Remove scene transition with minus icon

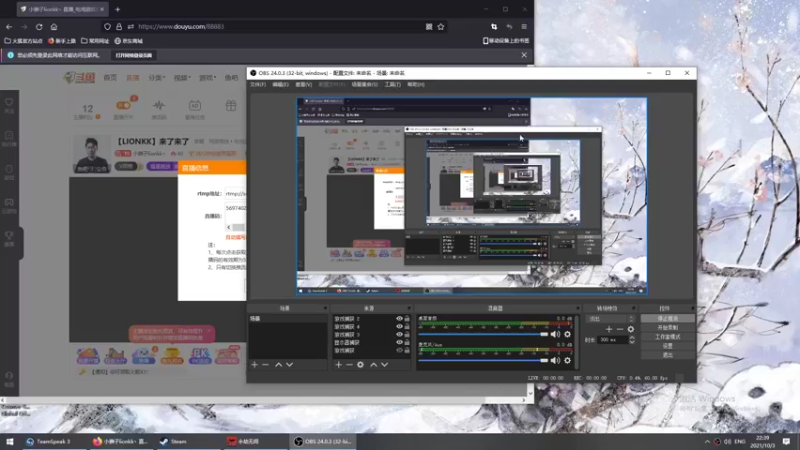[x=620, y=329]
